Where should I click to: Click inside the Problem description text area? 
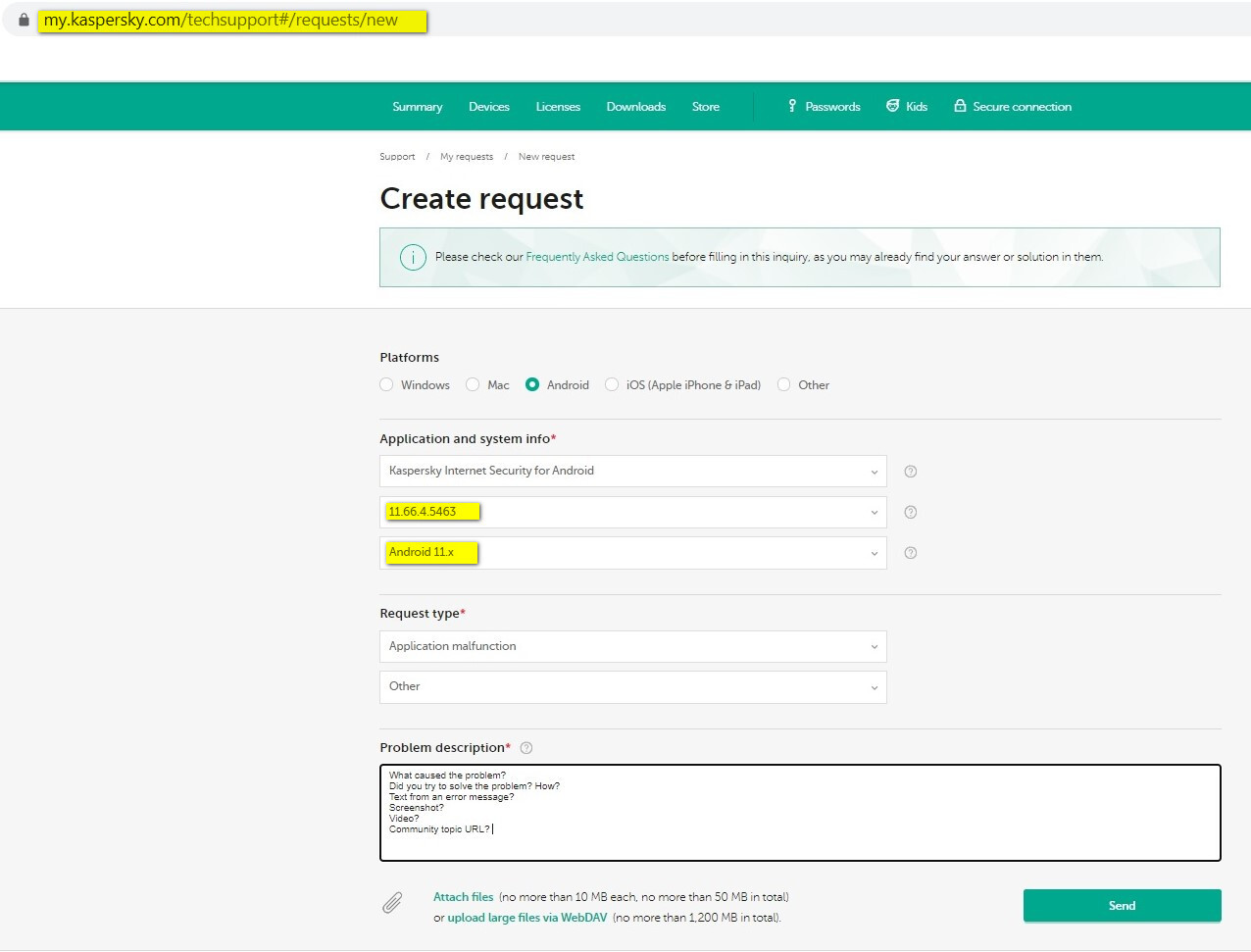[800, 813]
